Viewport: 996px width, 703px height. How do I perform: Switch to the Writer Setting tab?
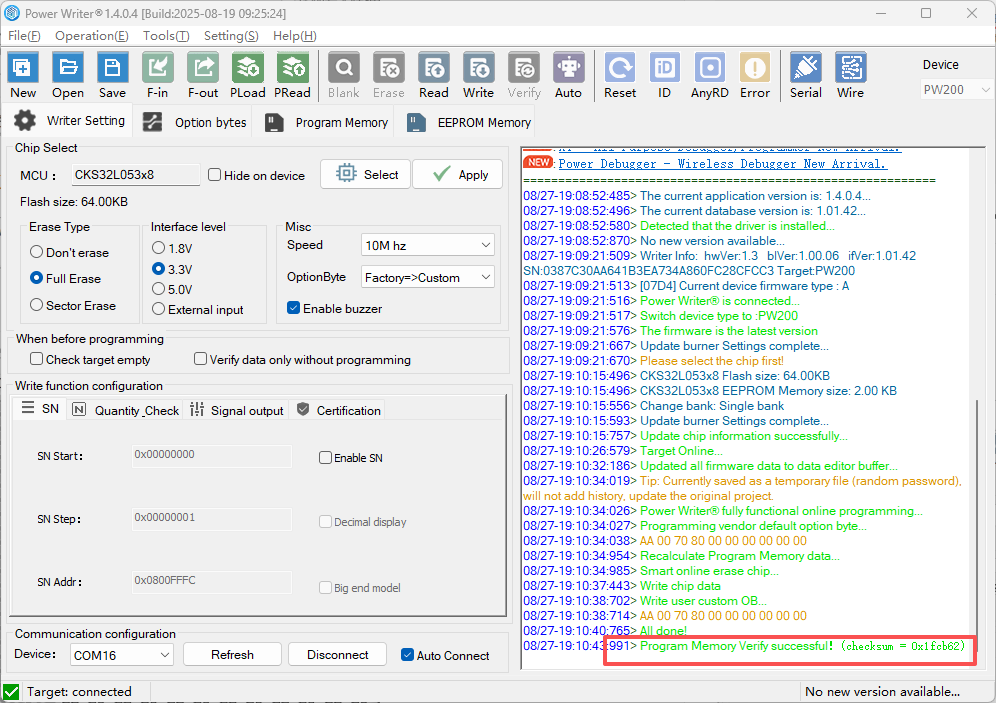pyautogui.click(x=69, y=121)
